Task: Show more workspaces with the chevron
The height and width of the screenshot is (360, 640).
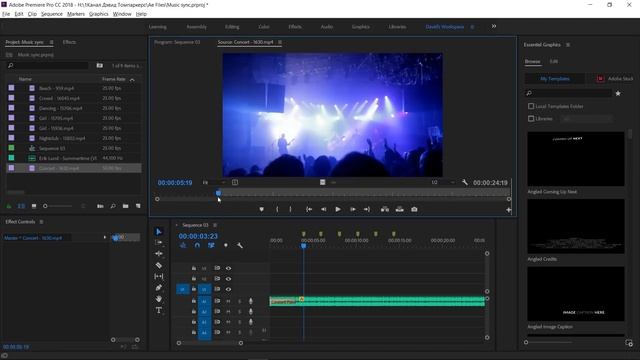Action: click(494, 26)
